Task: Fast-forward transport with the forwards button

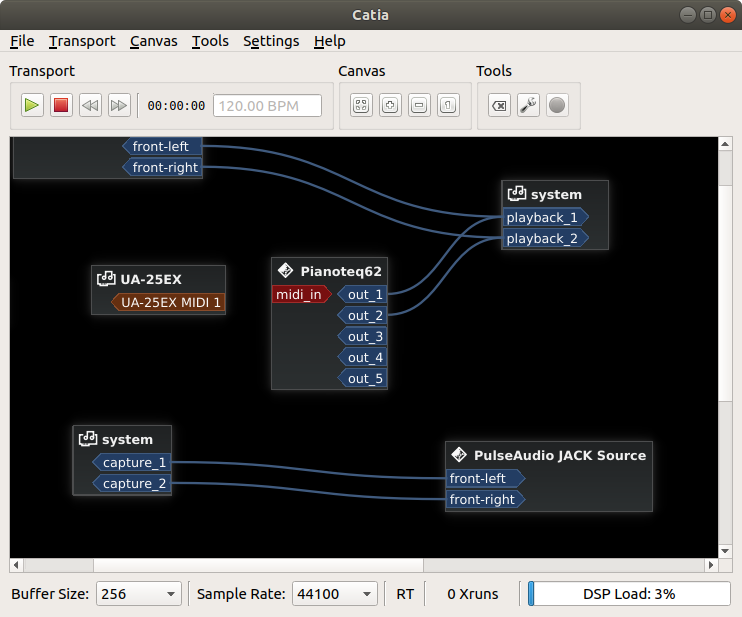Action: click(119, 105)
